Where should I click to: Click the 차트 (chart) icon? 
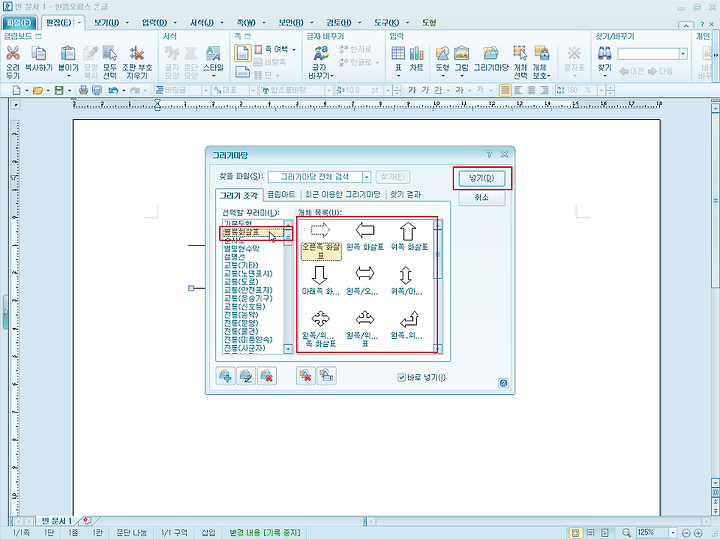coord(416,53)
